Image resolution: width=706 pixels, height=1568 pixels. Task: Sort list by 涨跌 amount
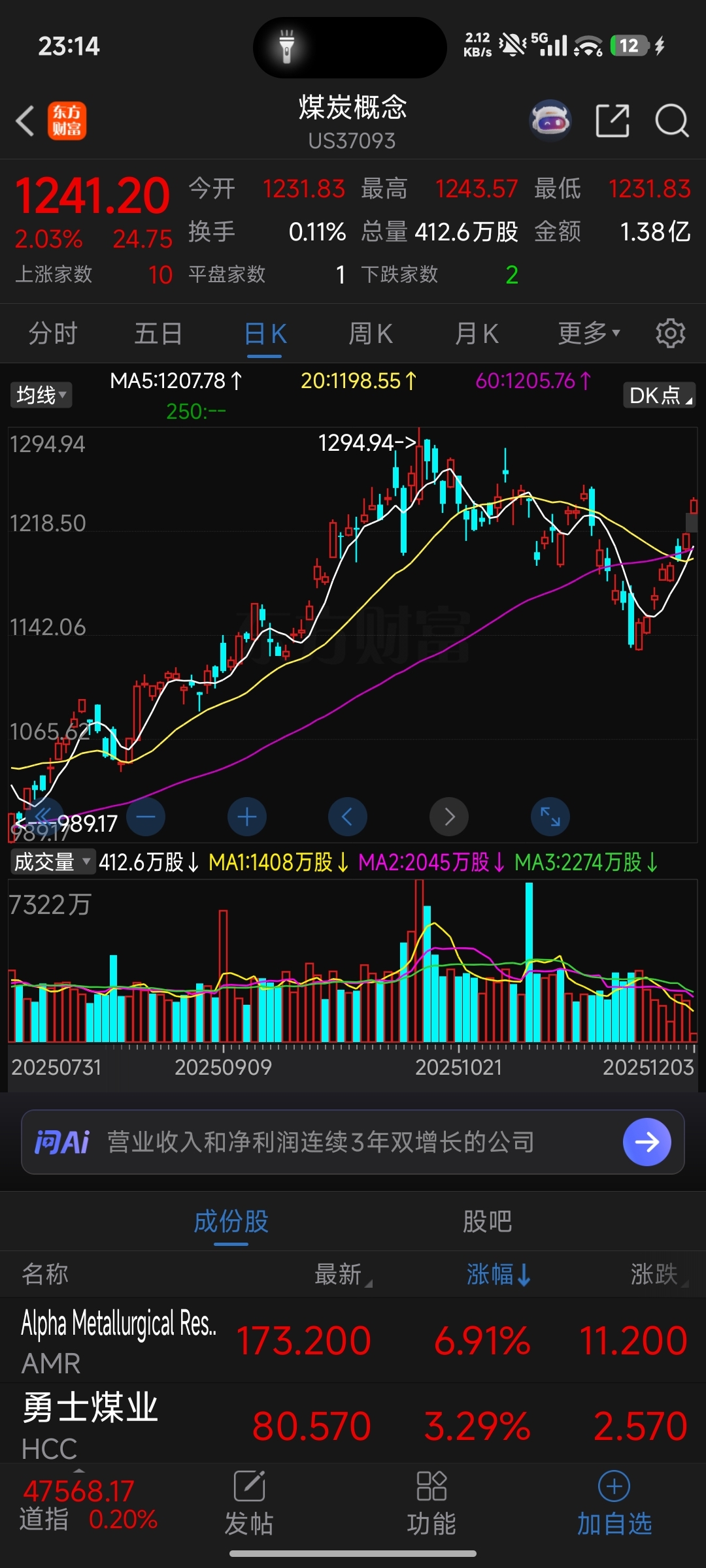pyautogui.click(x=659, y=1274)
